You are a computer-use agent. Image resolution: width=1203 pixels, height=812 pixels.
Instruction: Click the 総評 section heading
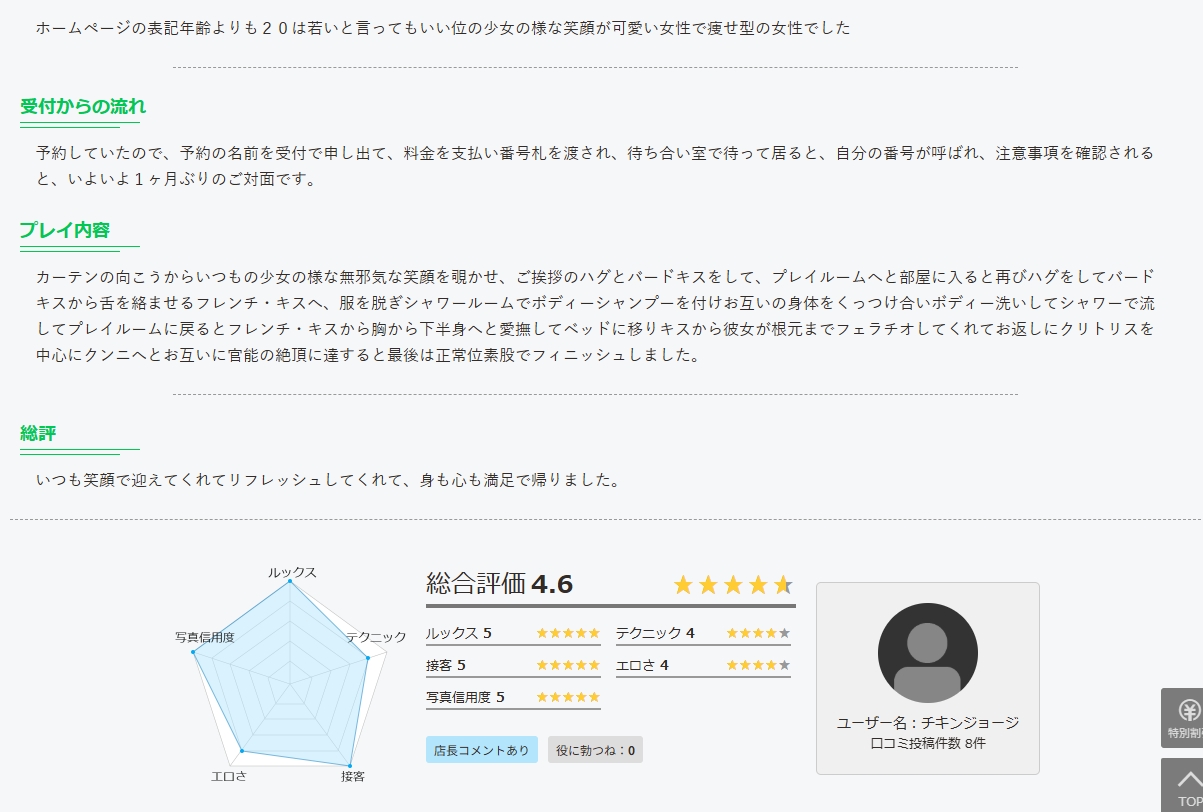(38, 433)
